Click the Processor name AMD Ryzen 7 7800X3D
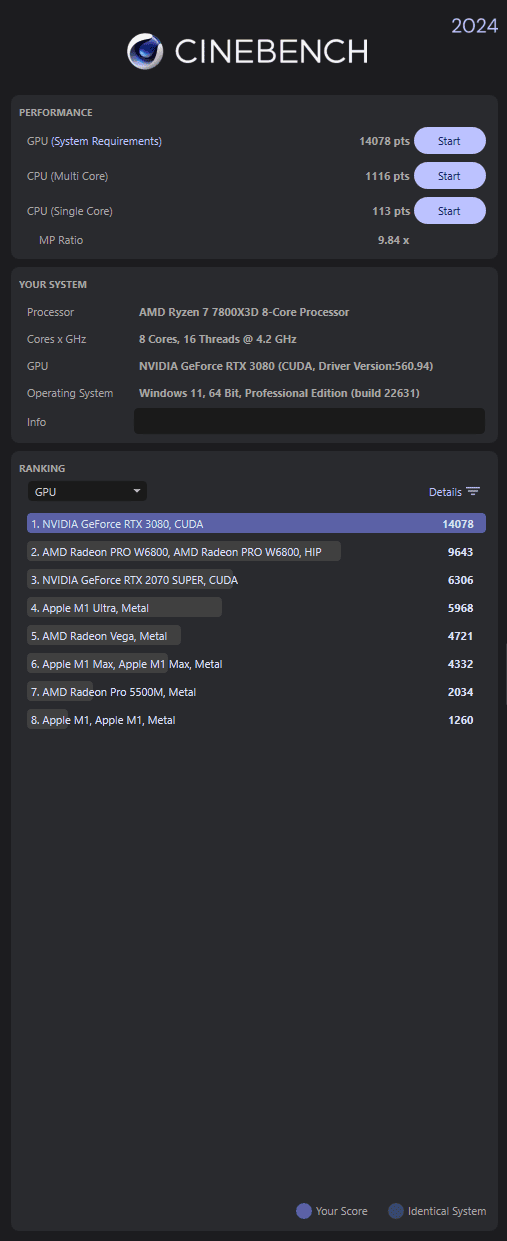Viewport: 507px width, 1241px height. click(244, 312)
